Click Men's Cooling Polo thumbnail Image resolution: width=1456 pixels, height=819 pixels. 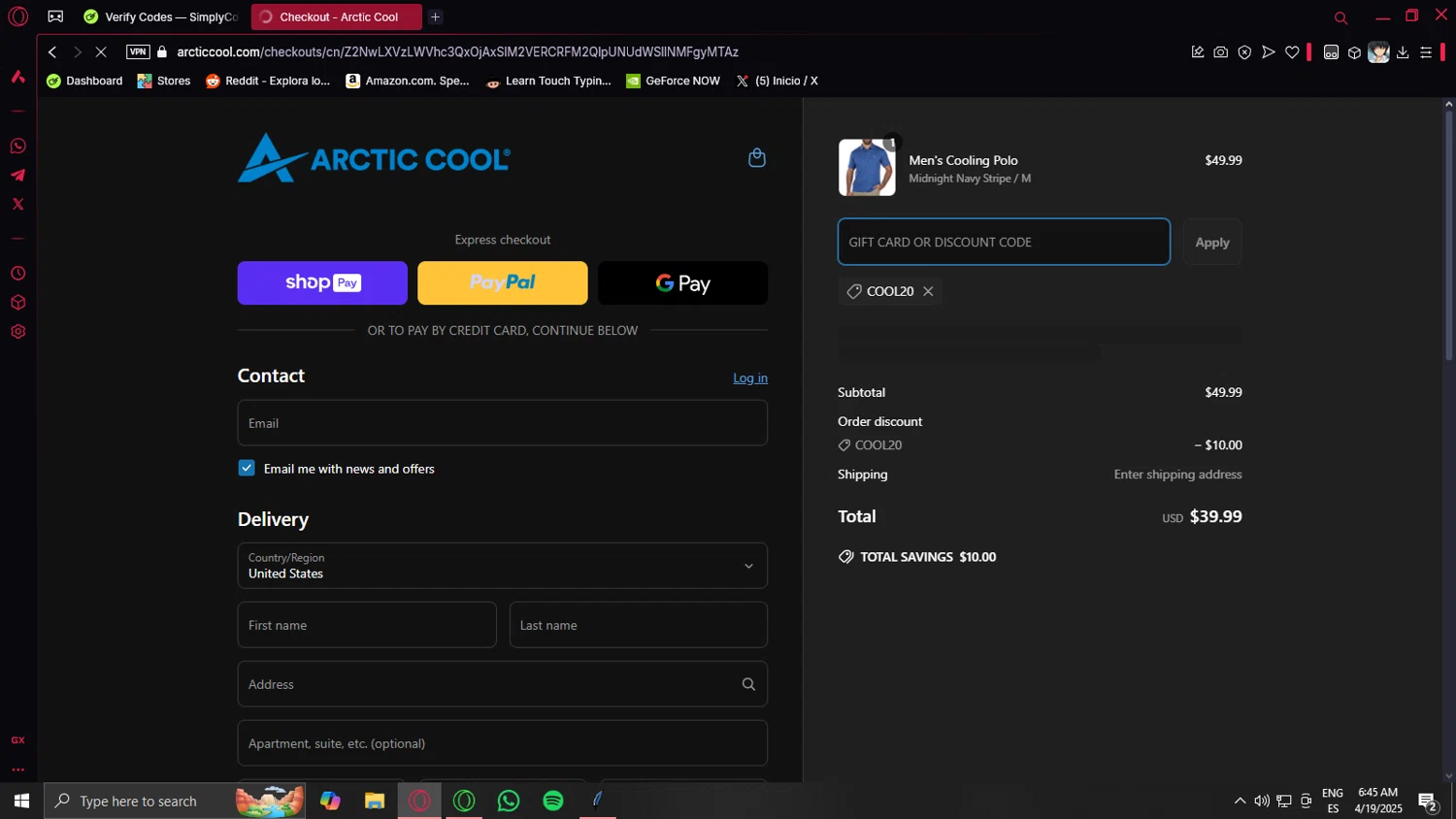867,167
